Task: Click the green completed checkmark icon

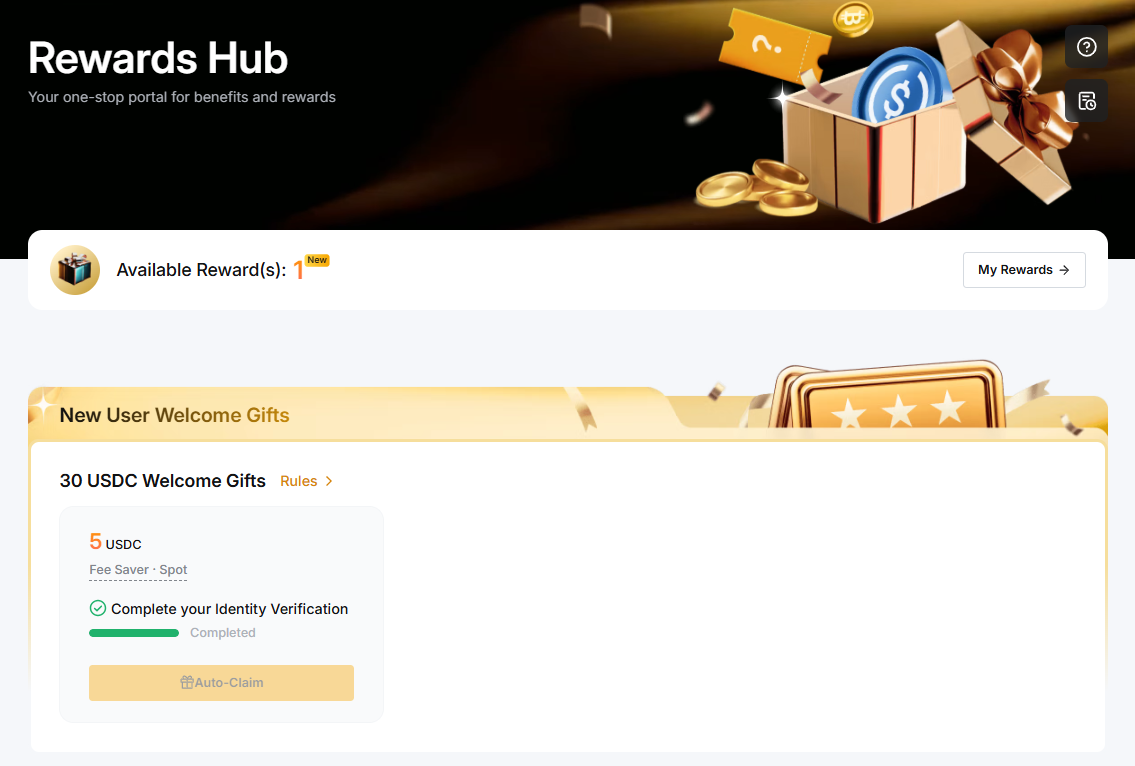Action: (98, 608)
